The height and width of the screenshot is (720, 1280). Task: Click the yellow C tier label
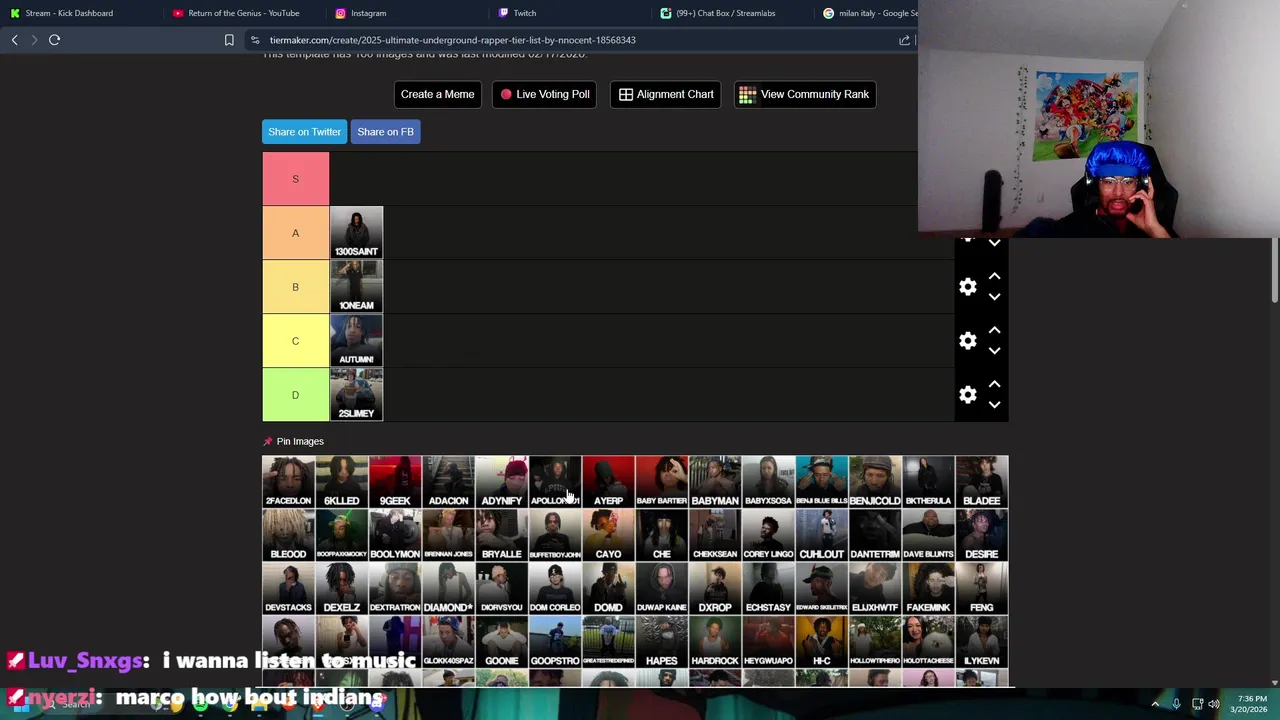[x=295, y=341]
